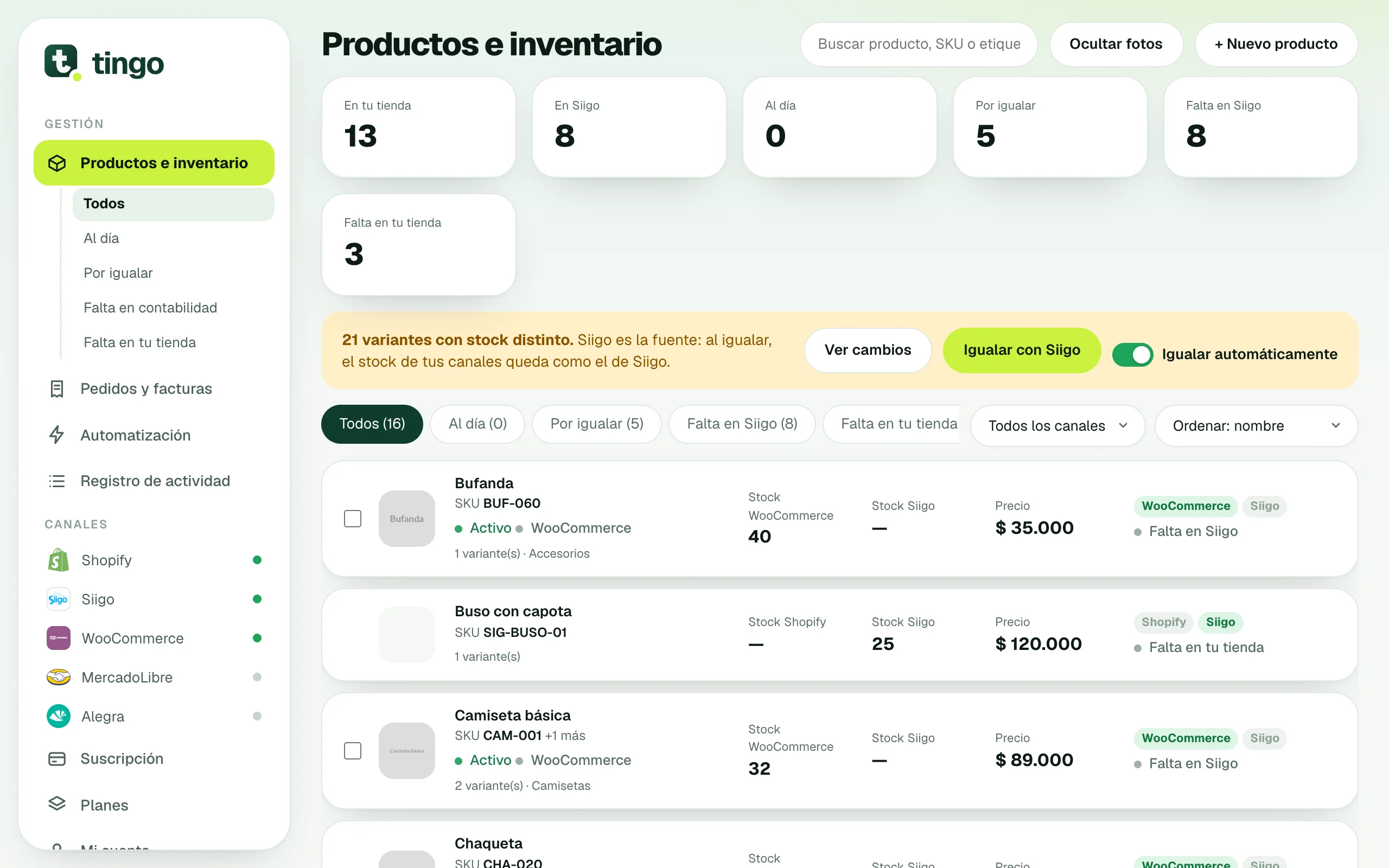1389x868 pixels.
Task: Click the + Nuevo producto button
Action: (1276, 44)
